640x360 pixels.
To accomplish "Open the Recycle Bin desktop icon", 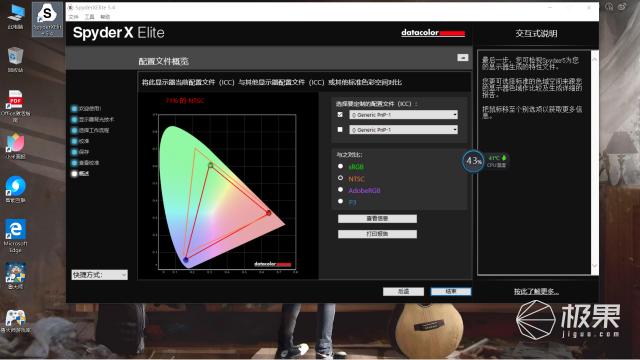I will (x=16, y=60).
